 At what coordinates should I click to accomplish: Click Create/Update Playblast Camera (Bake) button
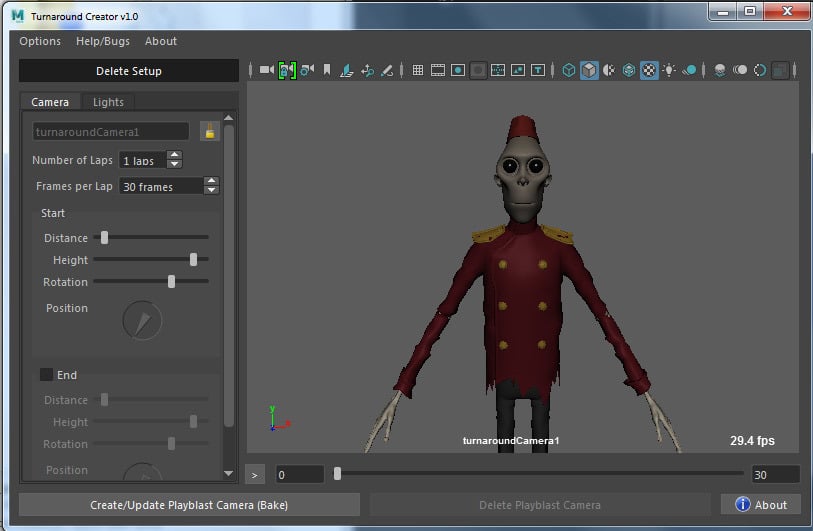click(x=189, y=505)
